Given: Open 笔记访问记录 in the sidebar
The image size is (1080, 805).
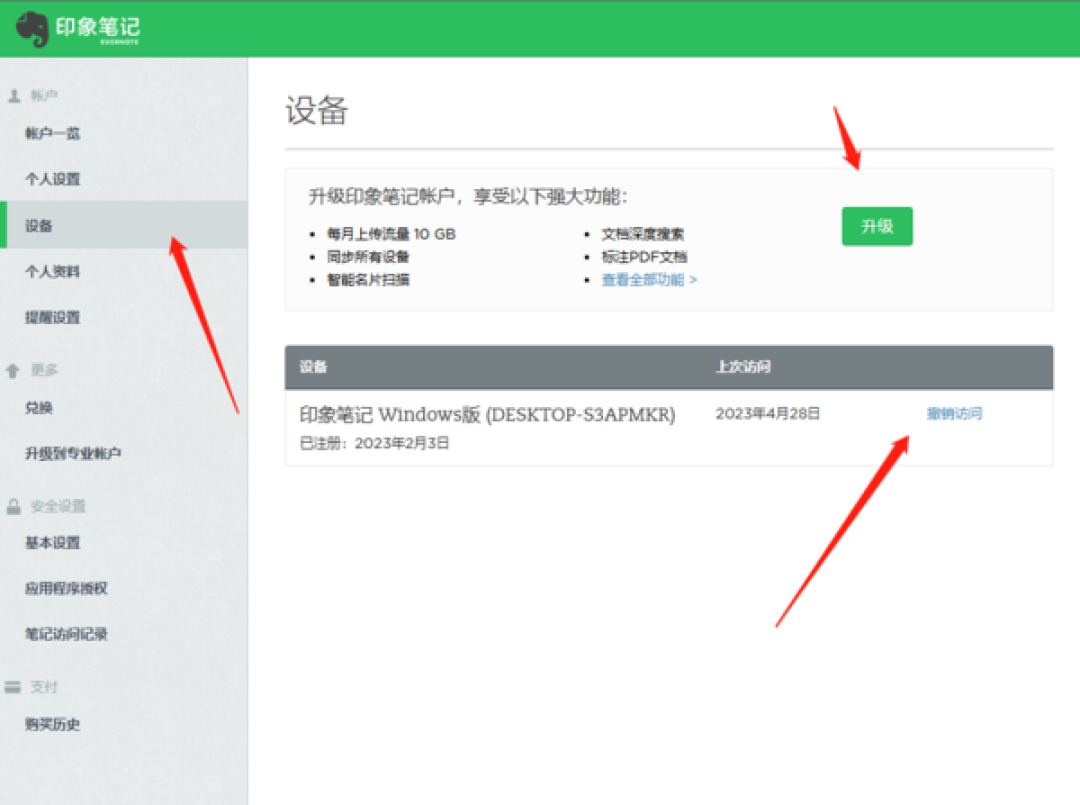Looking at the screenshot, I should pyautogui.click(x=66, y=634).
